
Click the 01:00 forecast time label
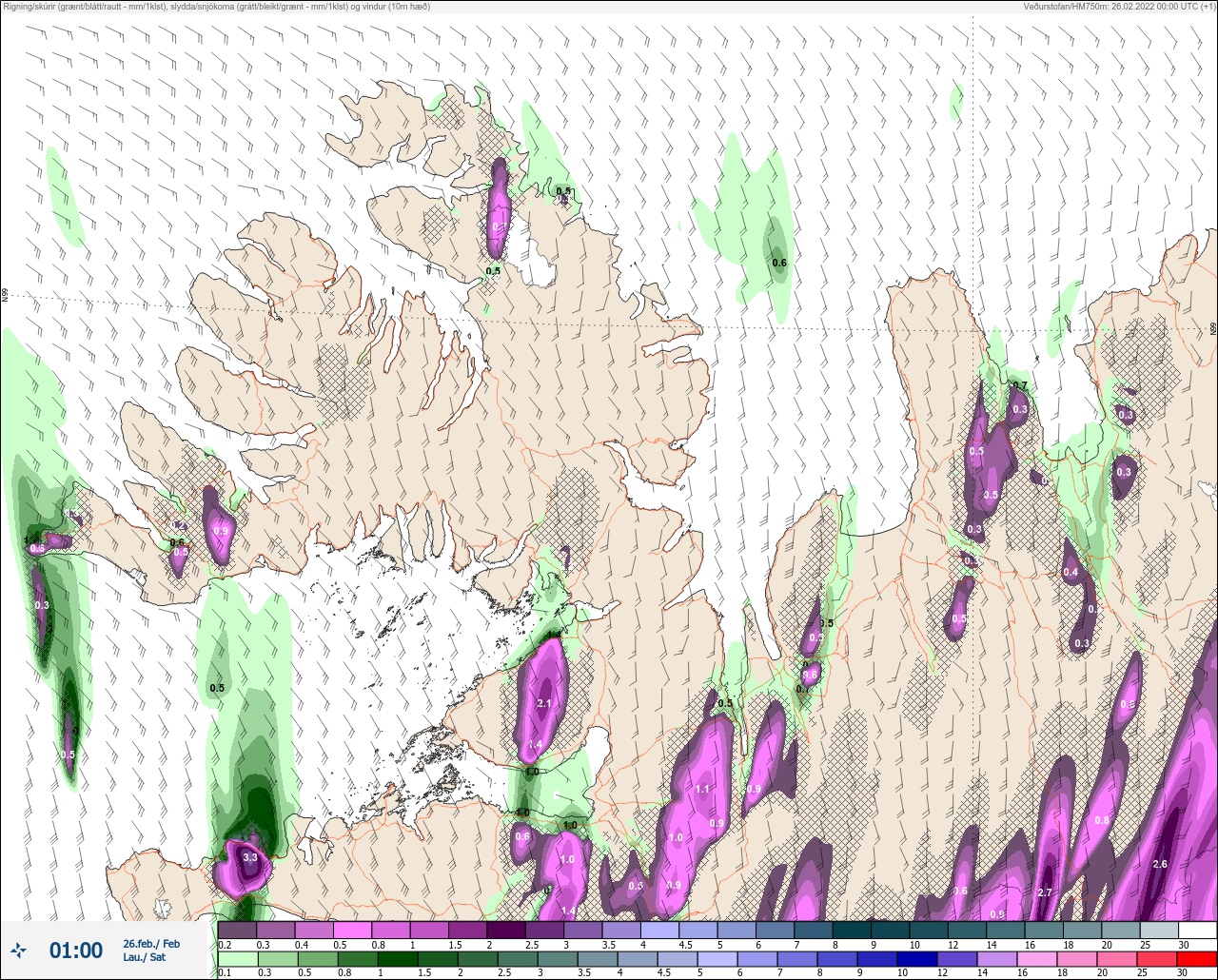click(76, 950)
